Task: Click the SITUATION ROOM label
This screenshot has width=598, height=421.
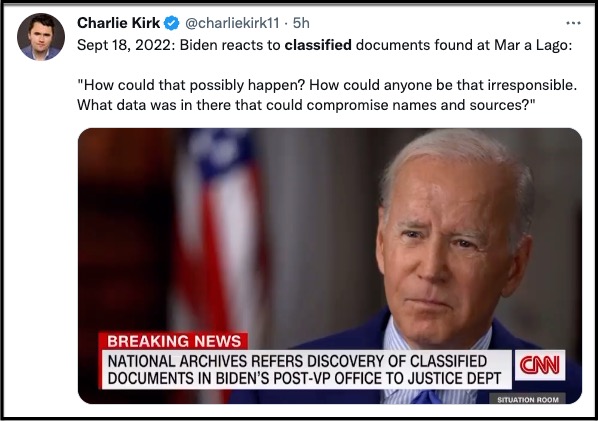Action: (527, 399)
